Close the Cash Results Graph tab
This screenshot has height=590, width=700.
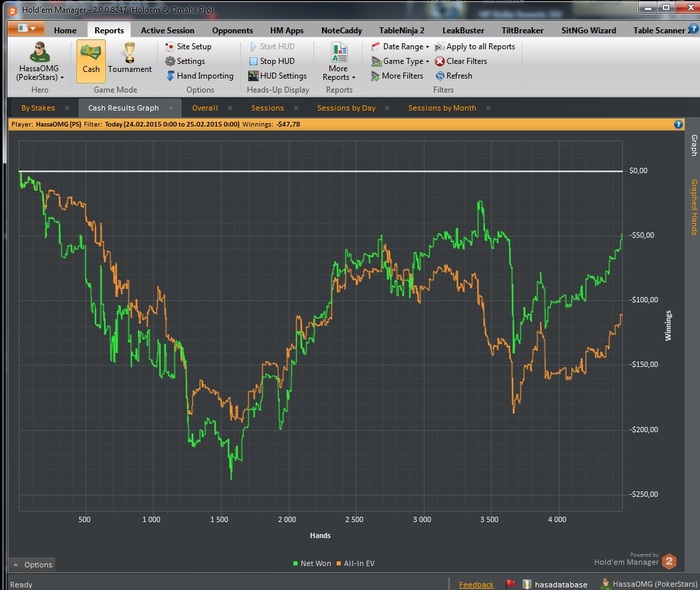(171, 108)
